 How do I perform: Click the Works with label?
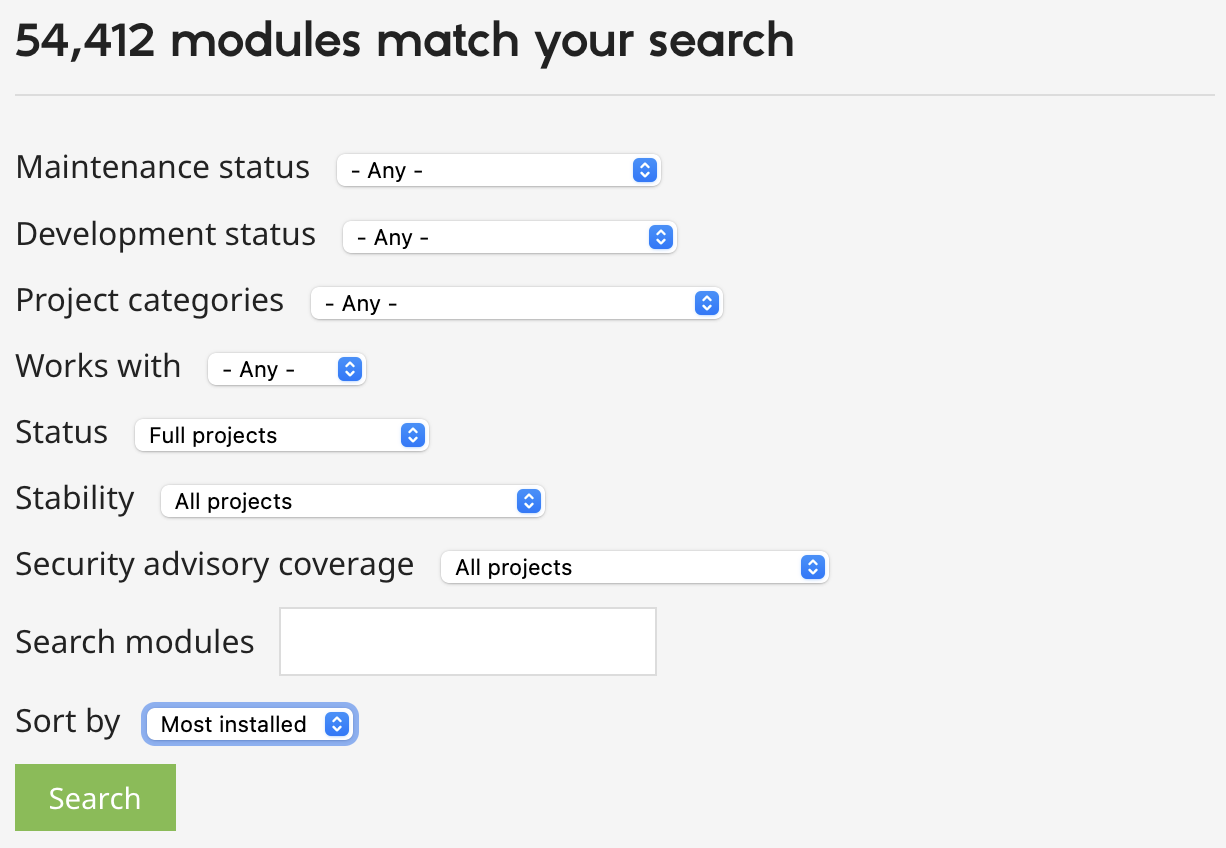click(x=98, y=366)
